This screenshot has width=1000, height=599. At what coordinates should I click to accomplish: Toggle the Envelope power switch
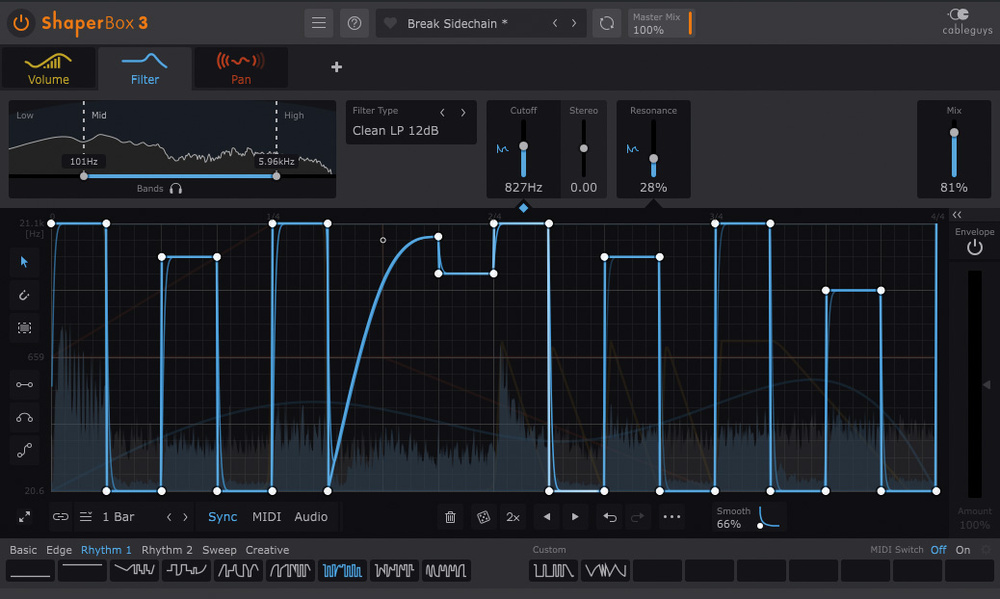click(x=974, y=248)
